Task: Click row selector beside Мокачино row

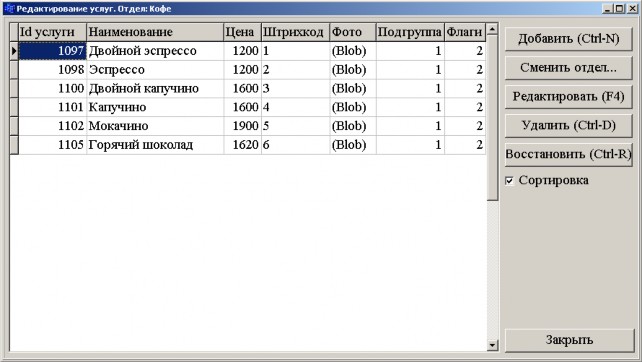Action: click(14, 126)
